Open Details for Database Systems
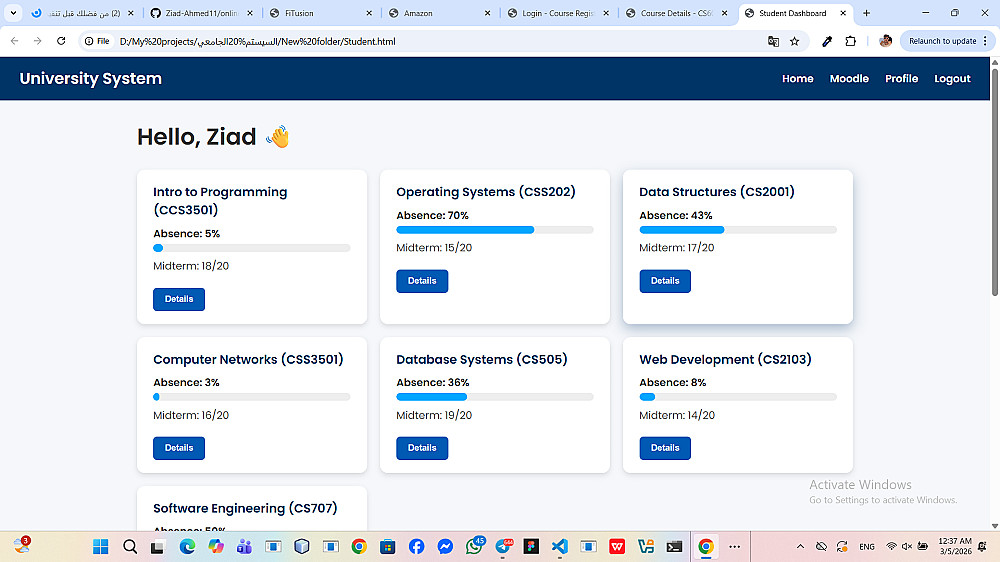The width and height of the screenshot is (1000, 562). [422, 448]
